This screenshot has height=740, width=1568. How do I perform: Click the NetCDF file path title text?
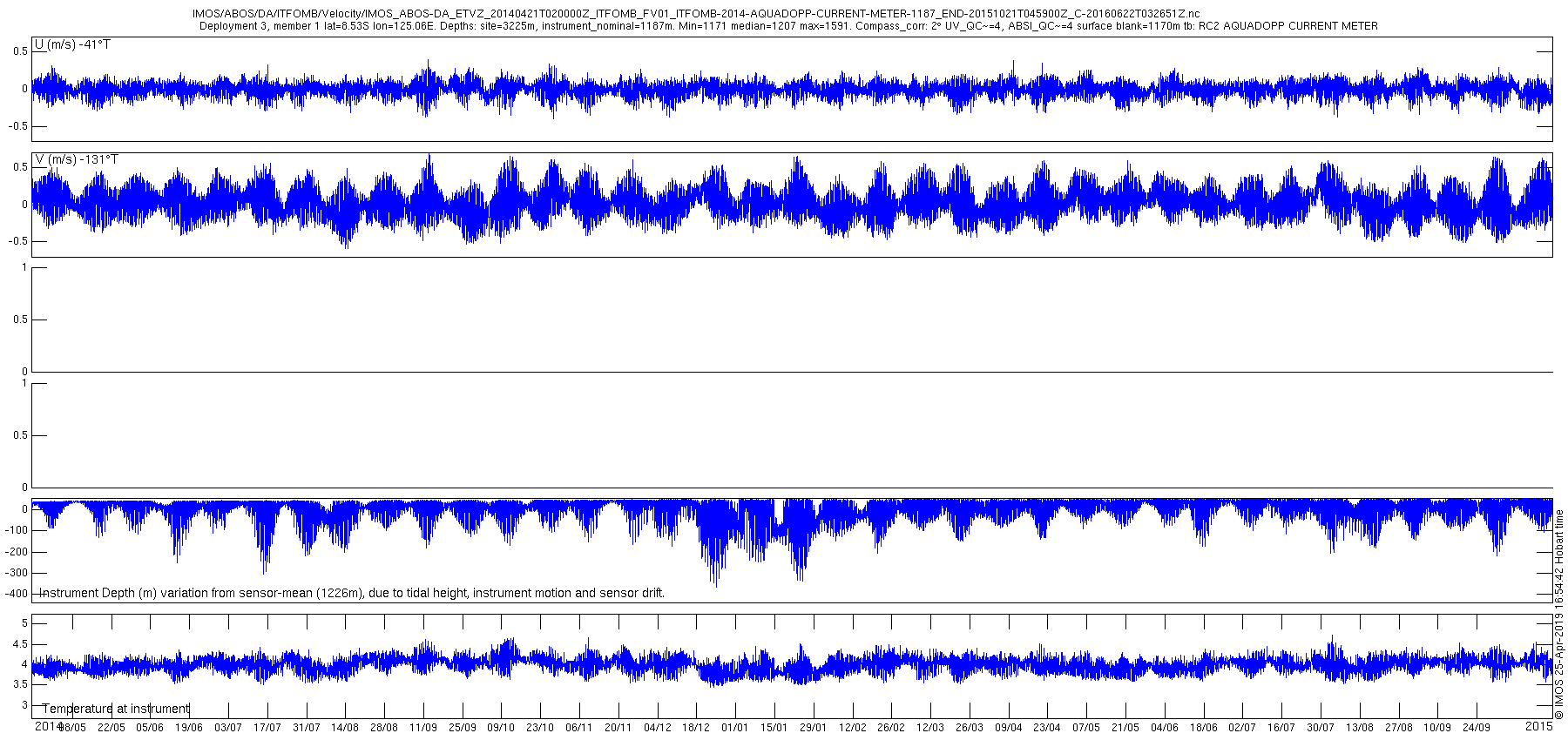pyautogui.click(x=696, y=14)
